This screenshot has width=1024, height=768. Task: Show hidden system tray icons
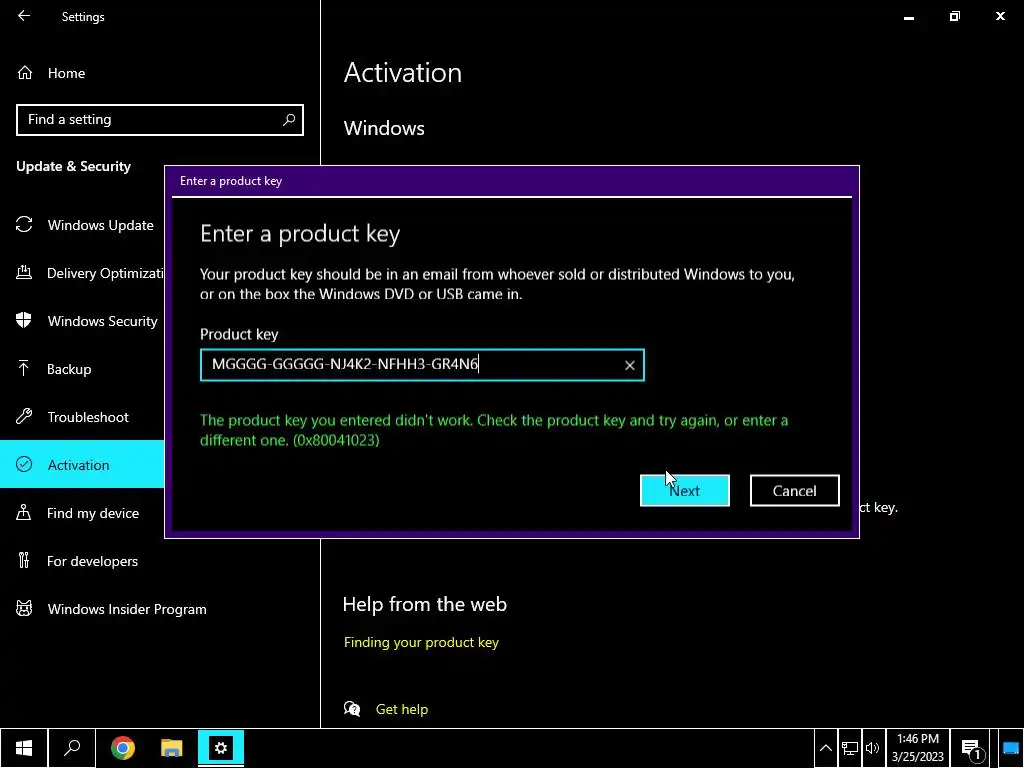click(x=825, y=748)
